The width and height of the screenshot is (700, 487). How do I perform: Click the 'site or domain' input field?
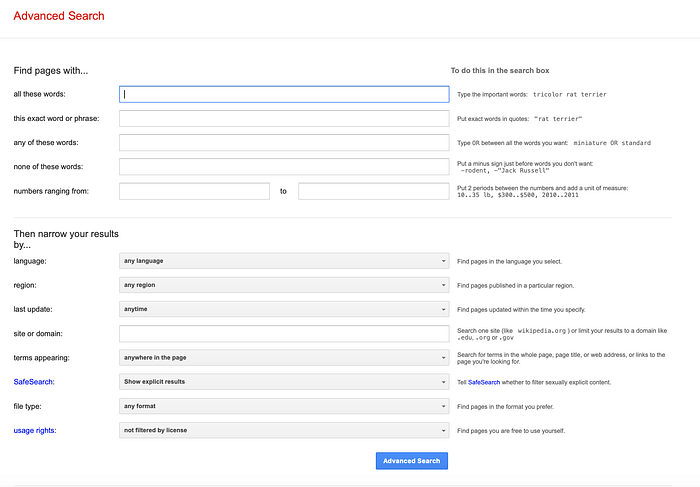(x=284, y=333)
